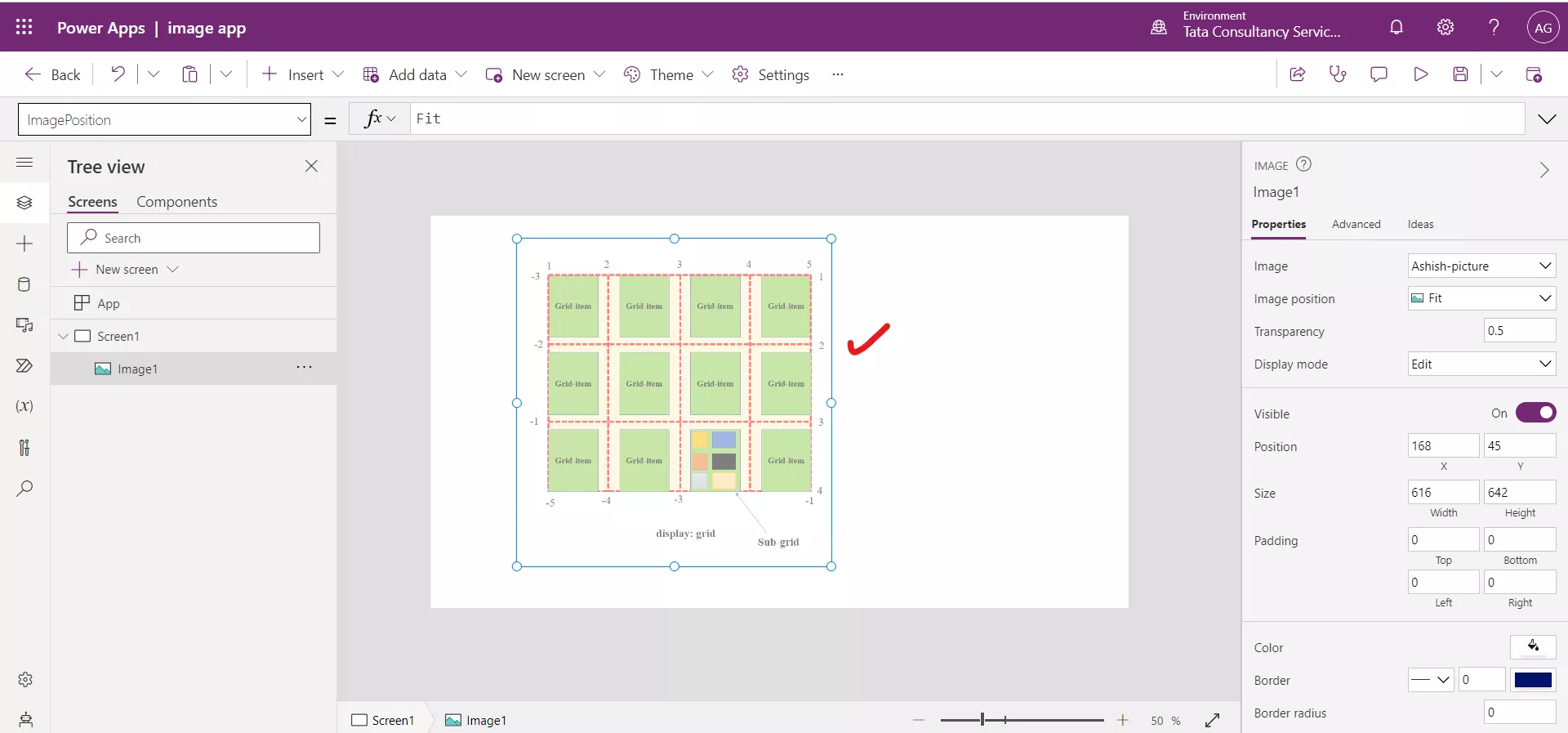The image size is (1568, 733).
Task: Collapse the properties pane chevron
Action: tap(1543, 170)
